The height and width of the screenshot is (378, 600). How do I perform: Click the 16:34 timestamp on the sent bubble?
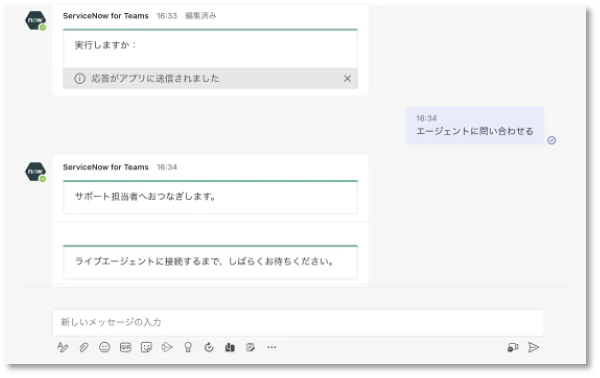pos(426,118)
